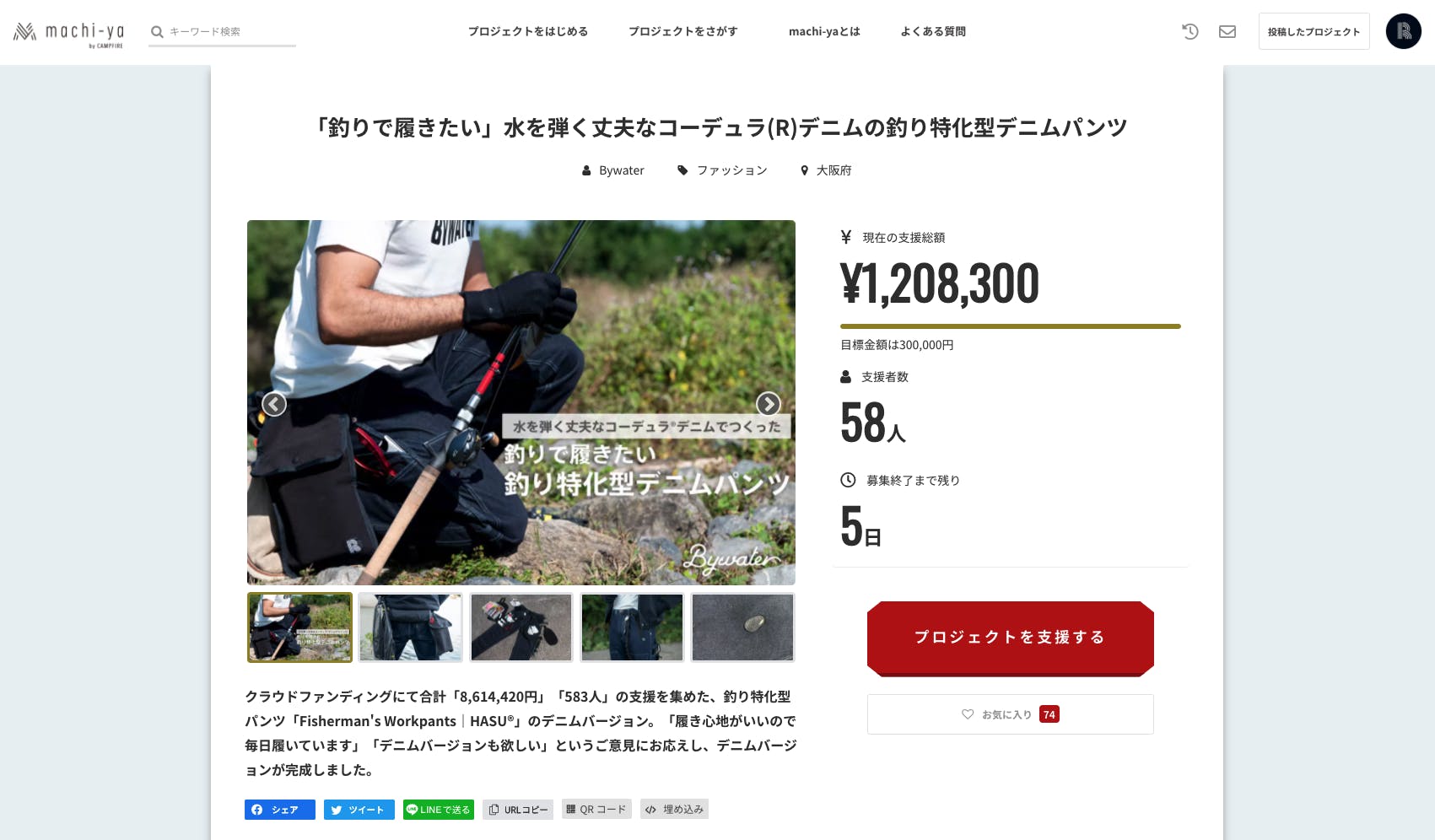
Task: Show the QR code
Action: coord(596,810)
